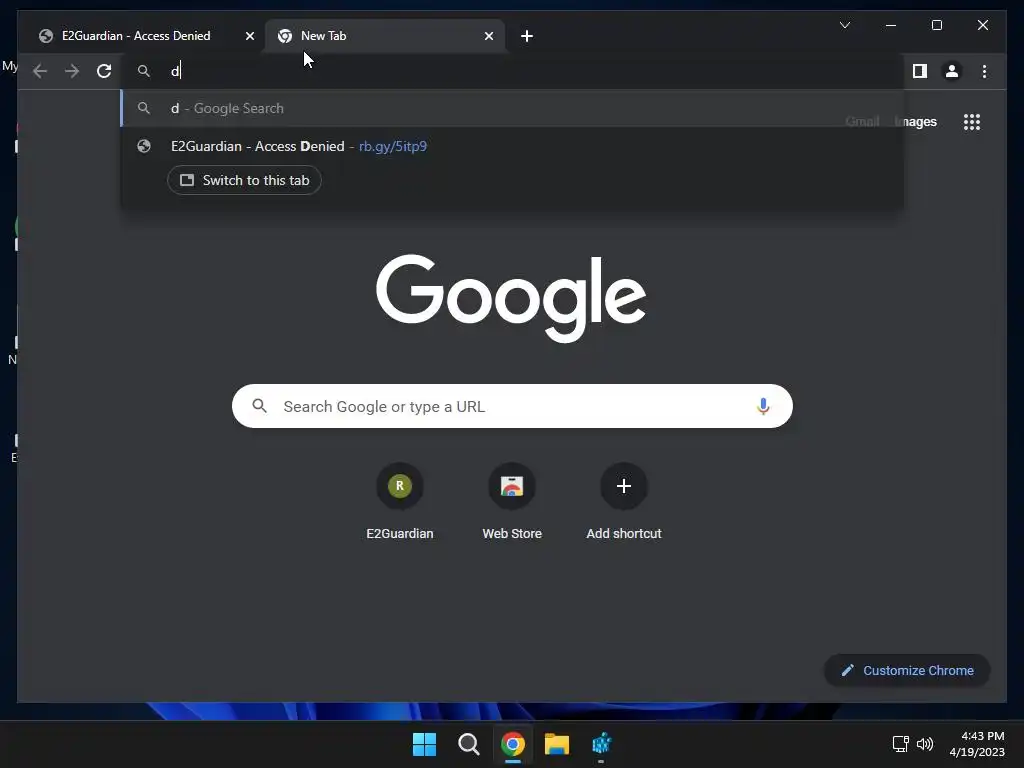Click the 'Switch to this tab' button
Screen dimensions: 1024x768
click(244, 180)
